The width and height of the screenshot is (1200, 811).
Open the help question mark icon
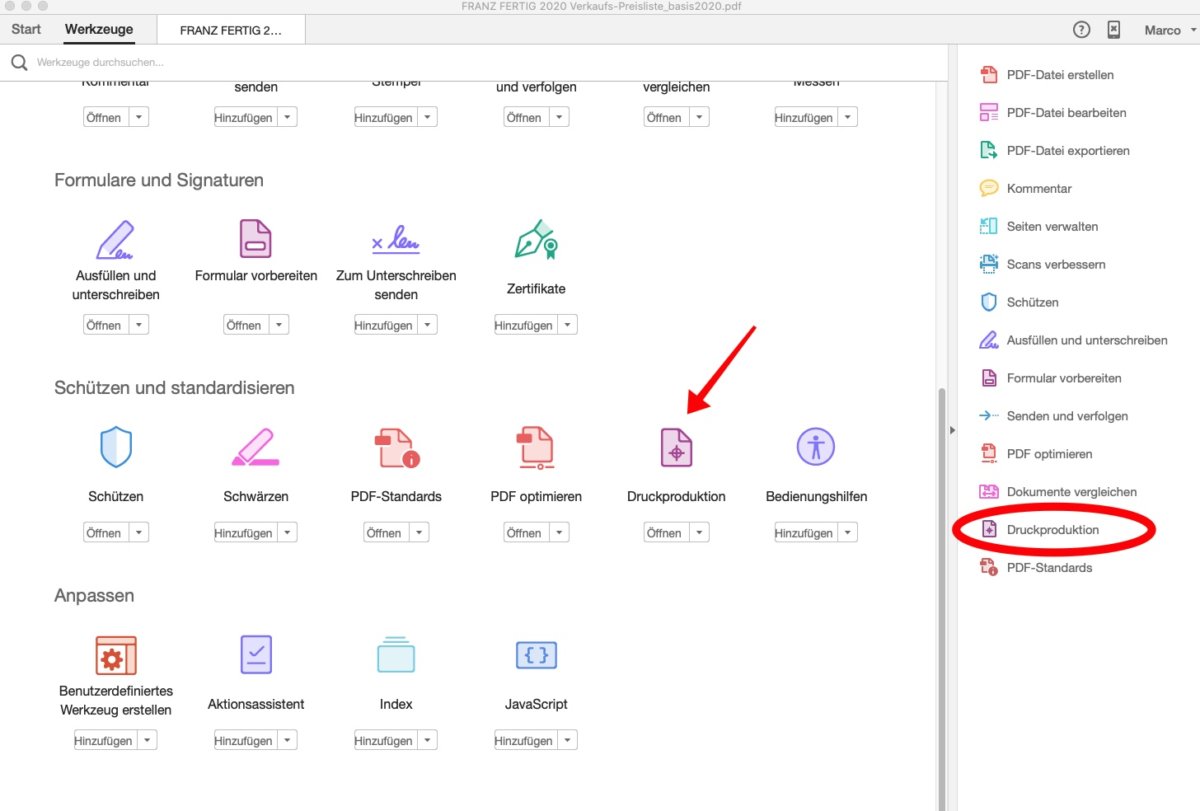pyautogui.click(x=1081, y=30)
